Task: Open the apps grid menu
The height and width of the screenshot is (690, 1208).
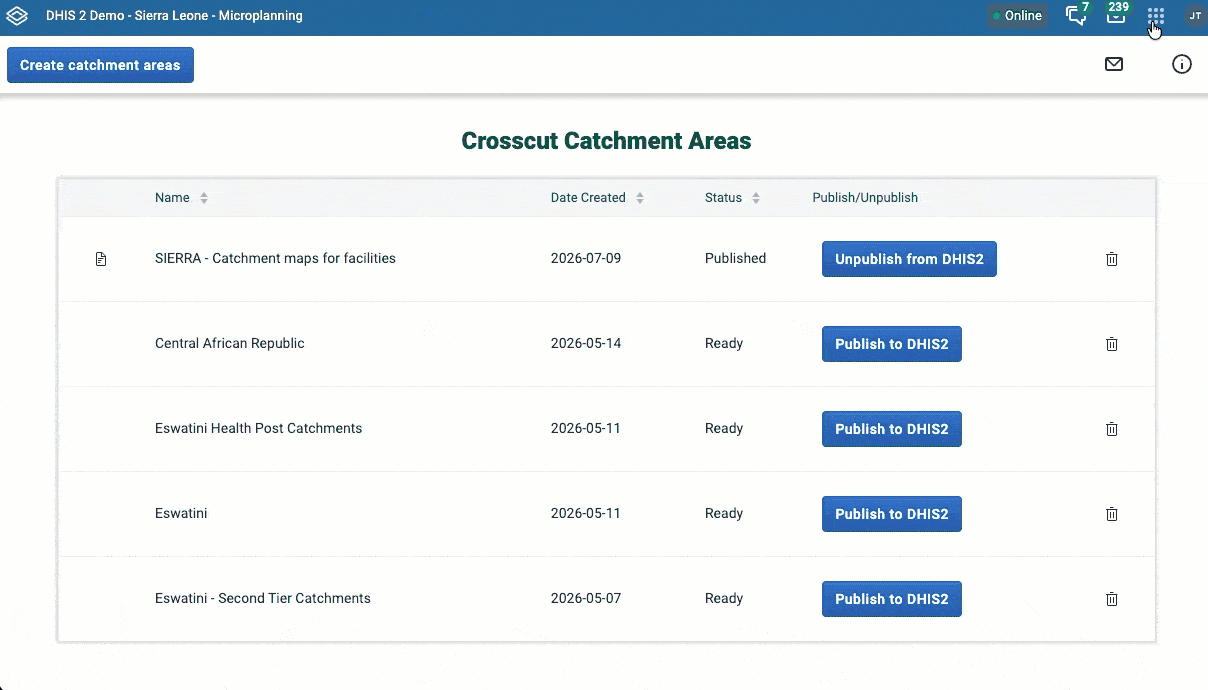Action: (x=1156, y=16)
